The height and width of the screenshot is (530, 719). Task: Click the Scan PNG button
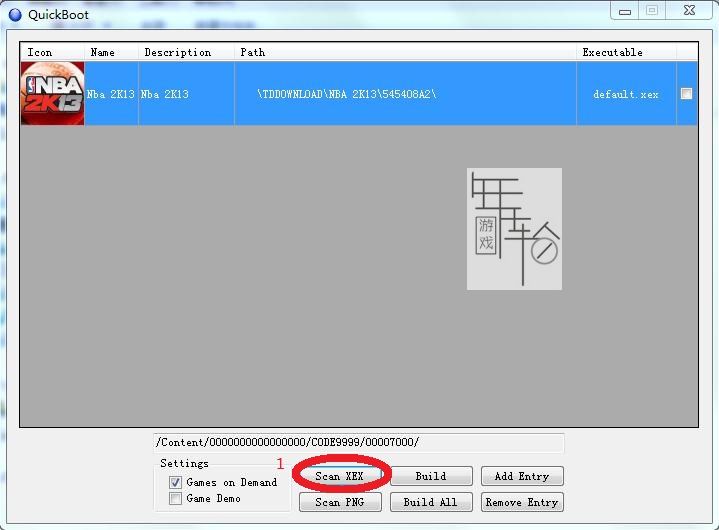(340, 502)
